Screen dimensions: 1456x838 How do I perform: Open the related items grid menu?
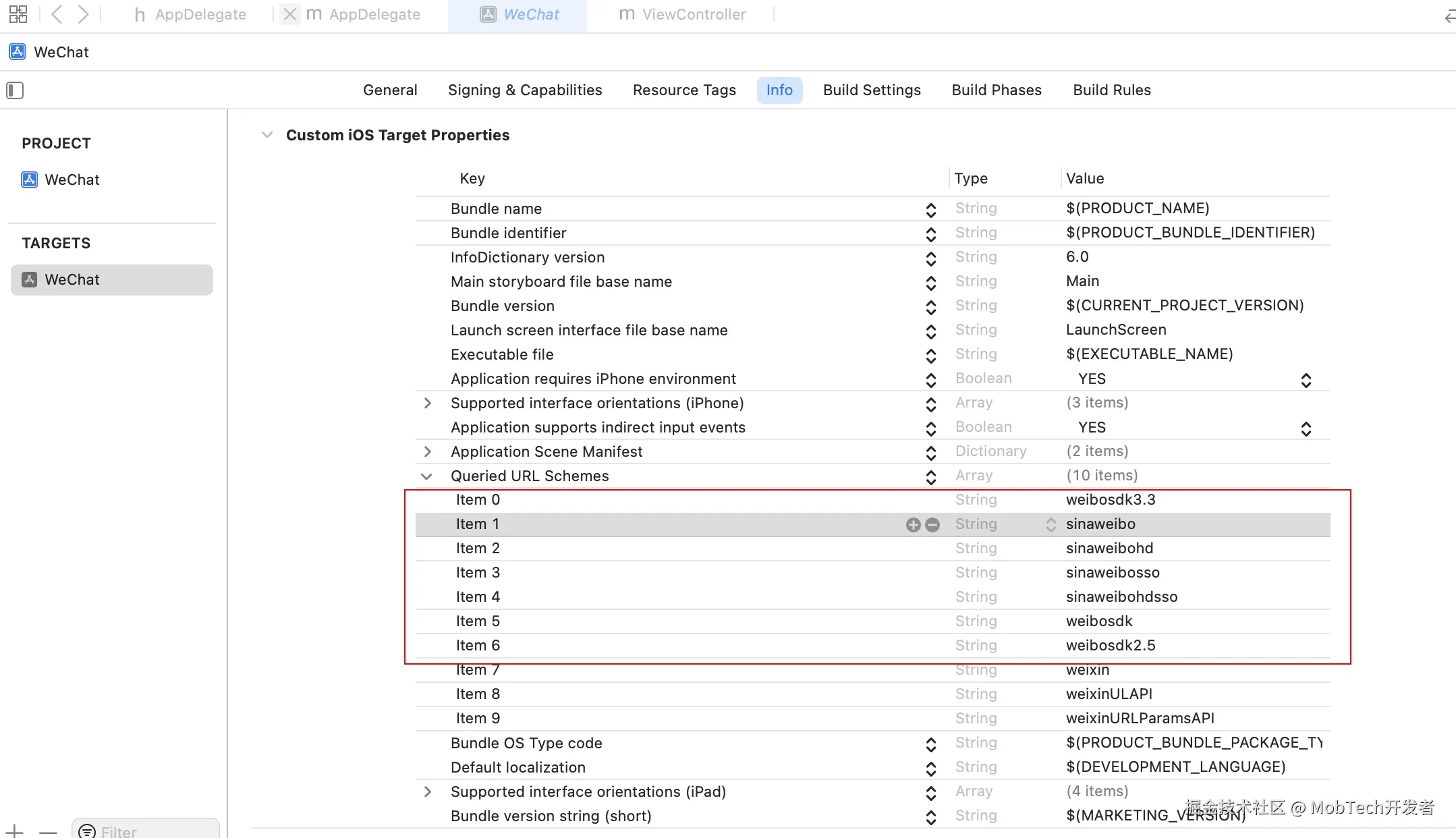point(18,14)
